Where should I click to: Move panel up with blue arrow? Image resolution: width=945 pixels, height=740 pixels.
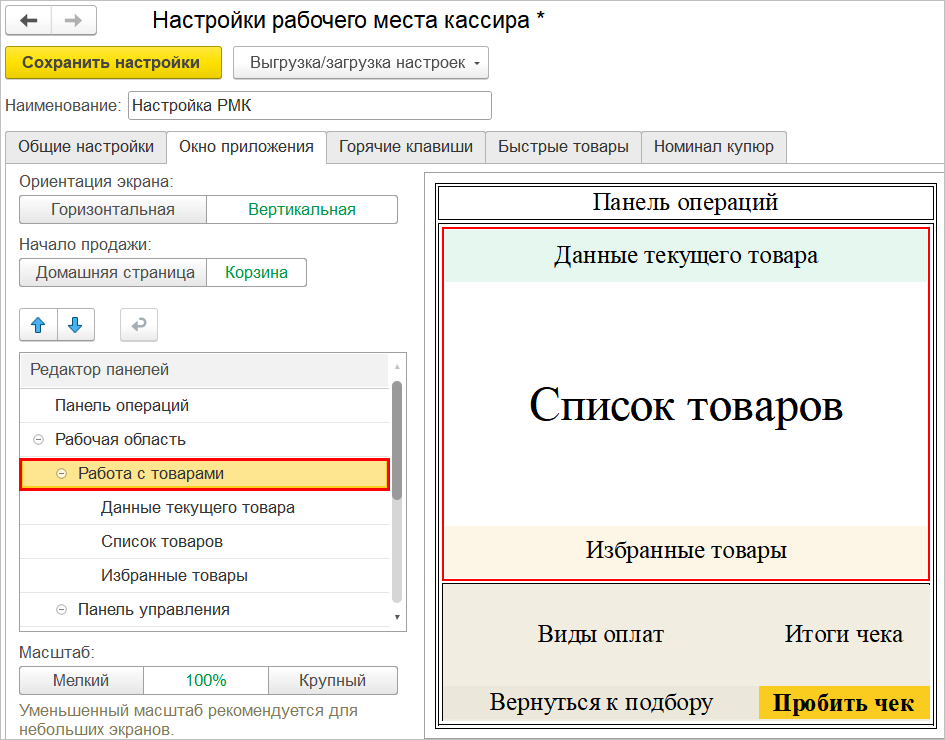pyautogui.click(x=39, y=325)
